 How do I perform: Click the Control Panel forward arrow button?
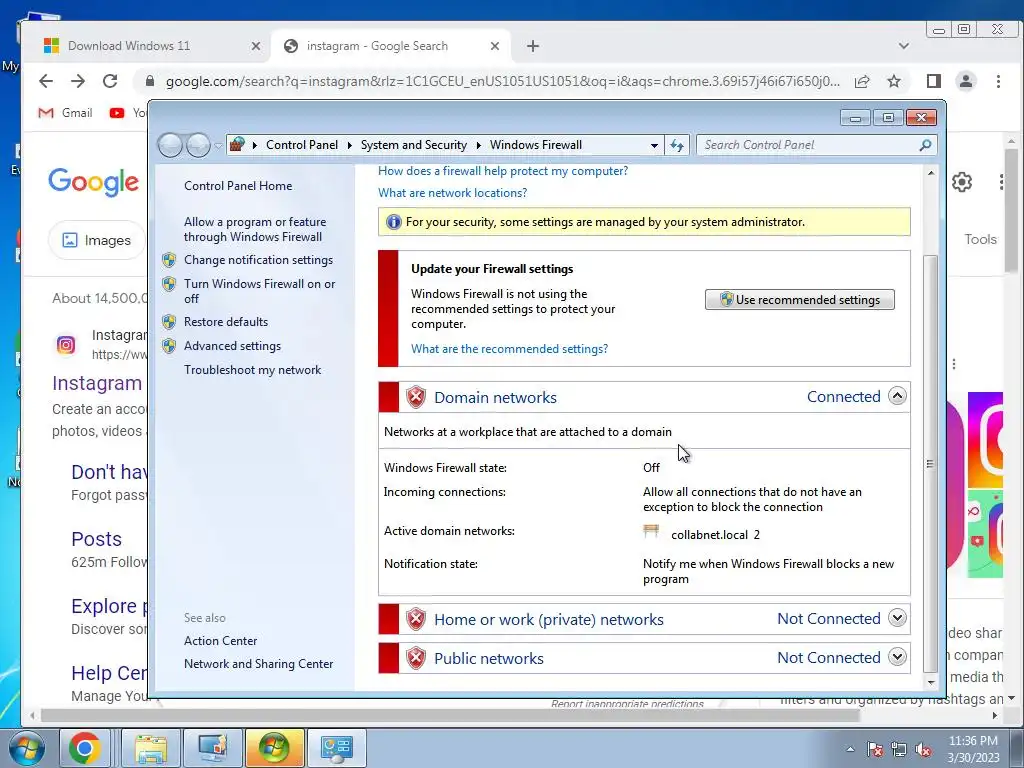pyautogui.click(x=198, y=145)
